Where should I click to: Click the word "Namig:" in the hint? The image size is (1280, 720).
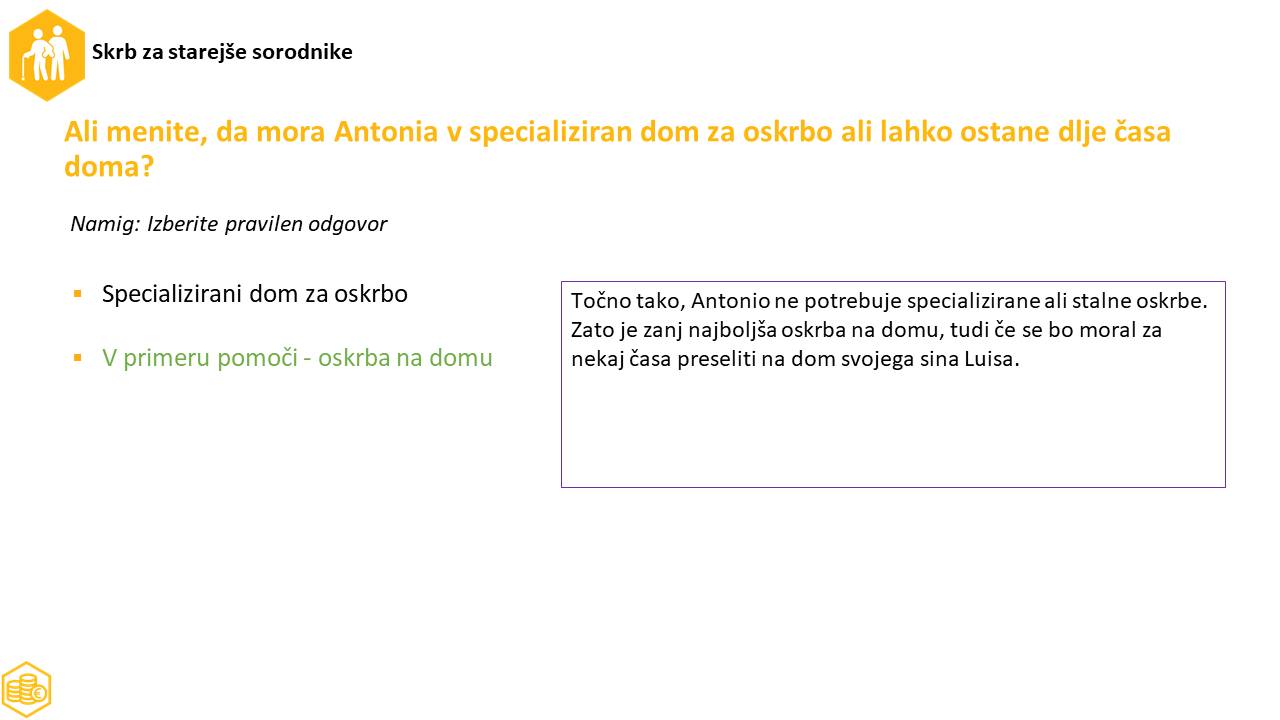pyautogui.click(x=104, y=224)
